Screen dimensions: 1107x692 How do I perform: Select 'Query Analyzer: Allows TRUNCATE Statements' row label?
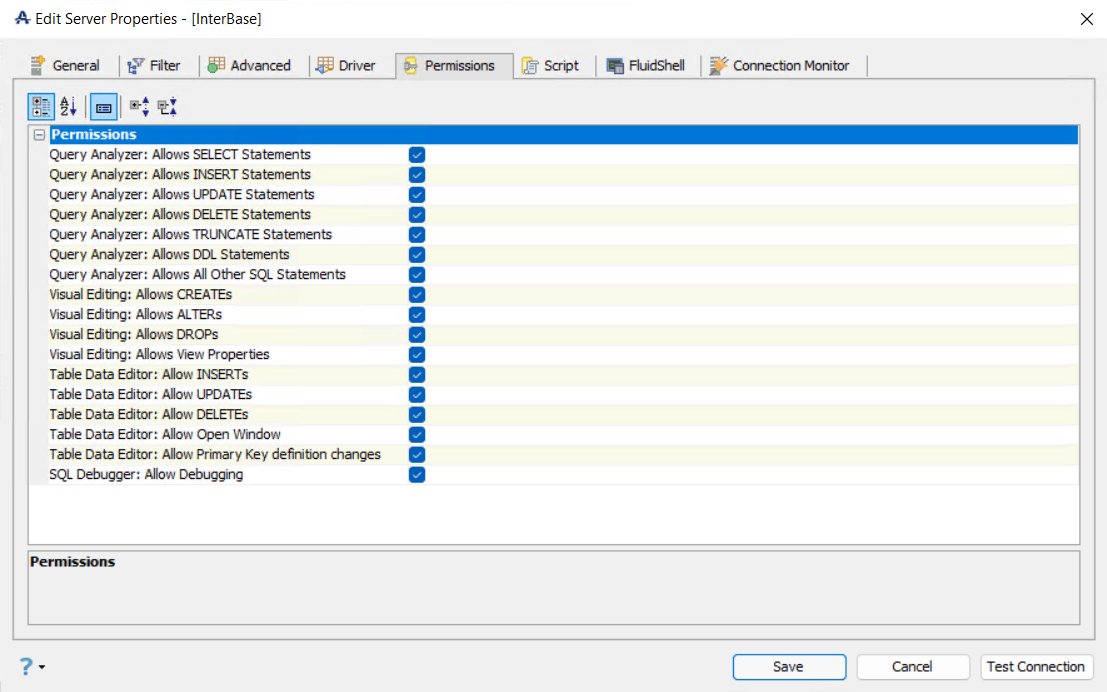point(191,234)
